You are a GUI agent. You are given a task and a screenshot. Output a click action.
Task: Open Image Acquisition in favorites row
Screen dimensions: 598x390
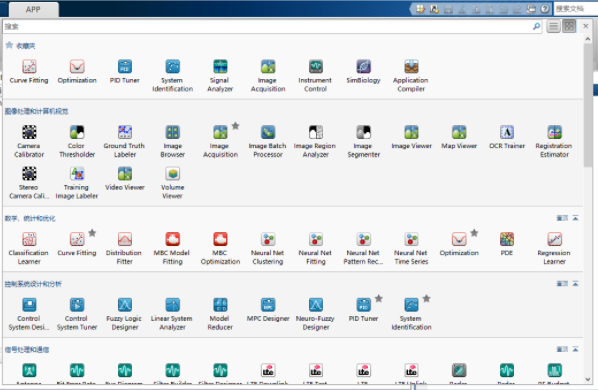pyautogui.click(x=268, y=75)
